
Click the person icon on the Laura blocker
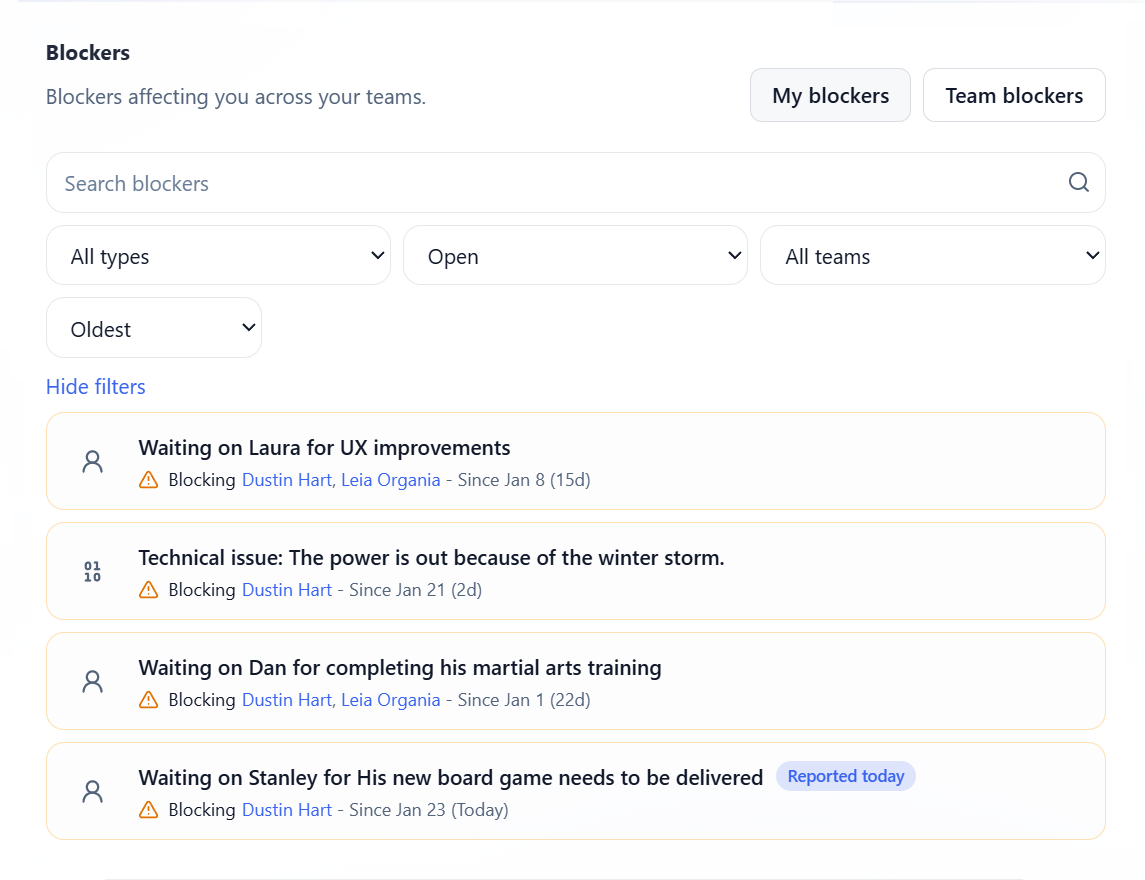[92, 461]
